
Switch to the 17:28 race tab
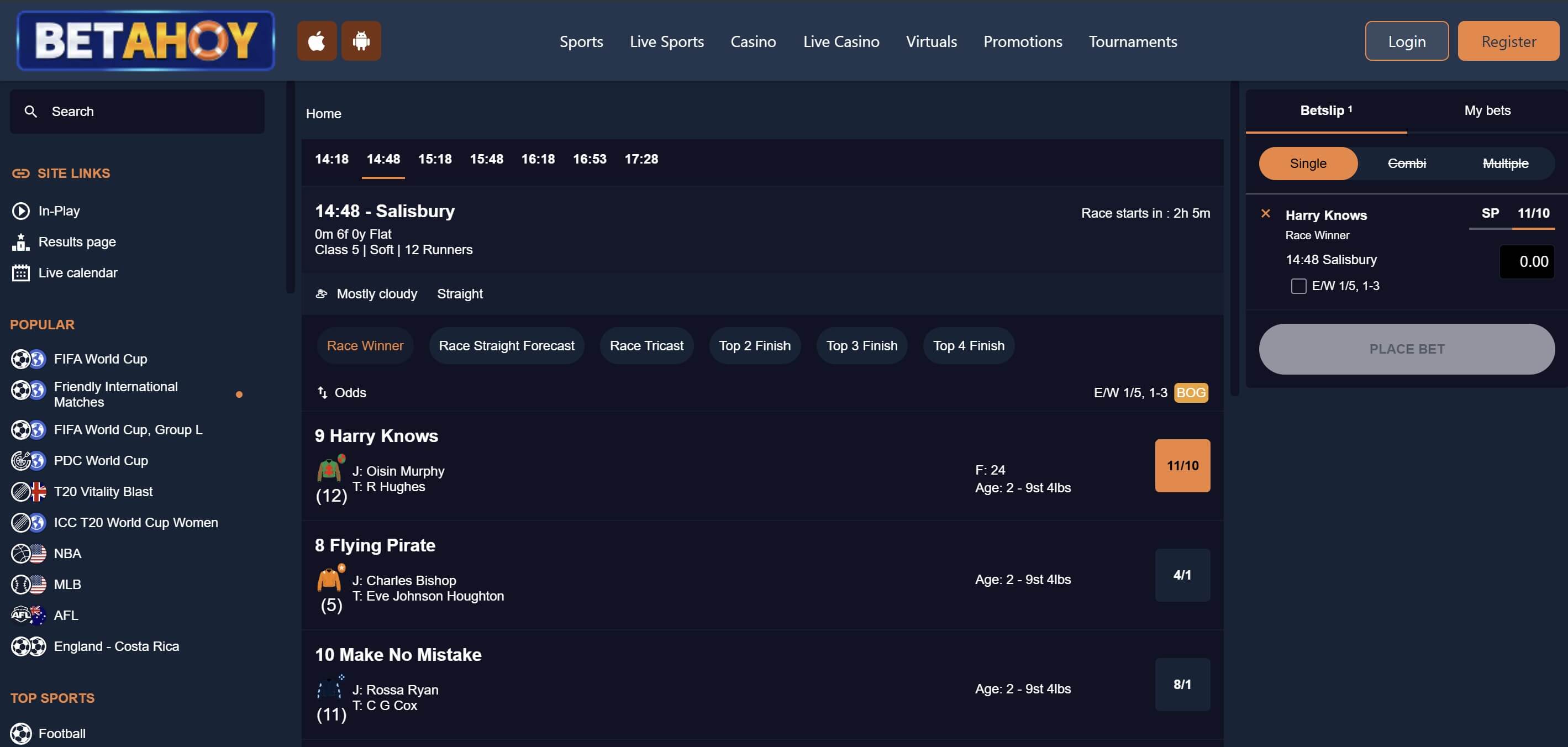[641, 160]
